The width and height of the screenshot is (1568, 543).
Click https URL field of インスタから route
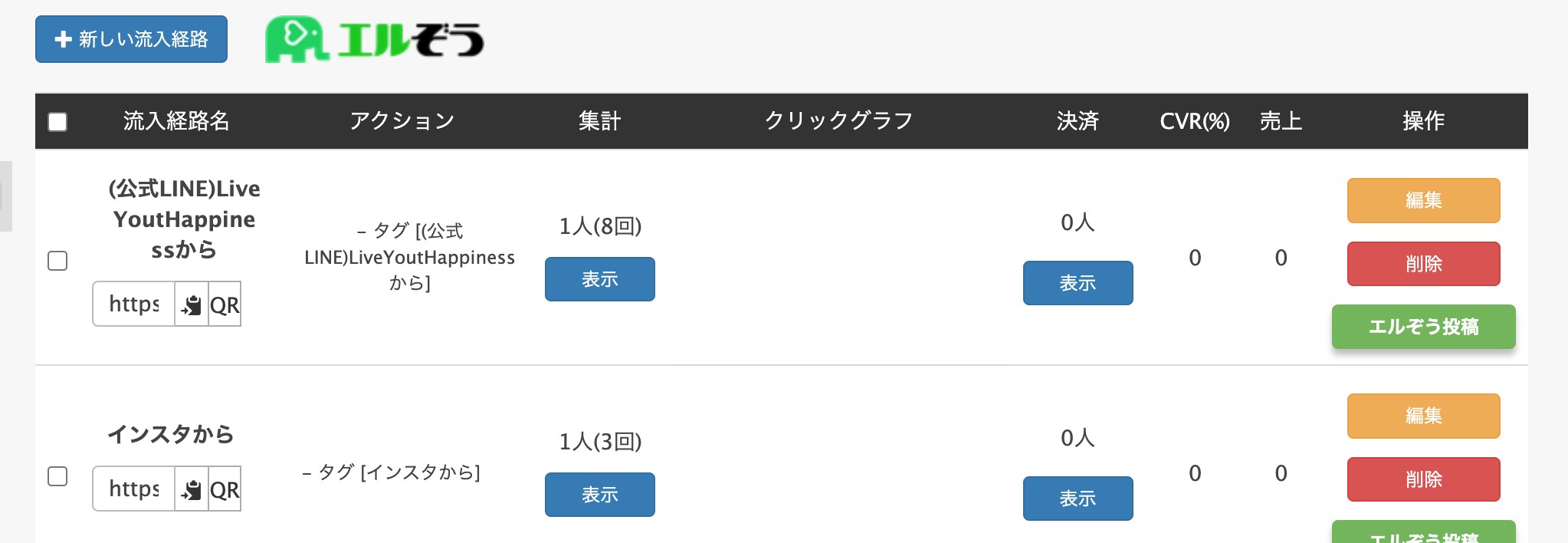click(x=134, y=489)
